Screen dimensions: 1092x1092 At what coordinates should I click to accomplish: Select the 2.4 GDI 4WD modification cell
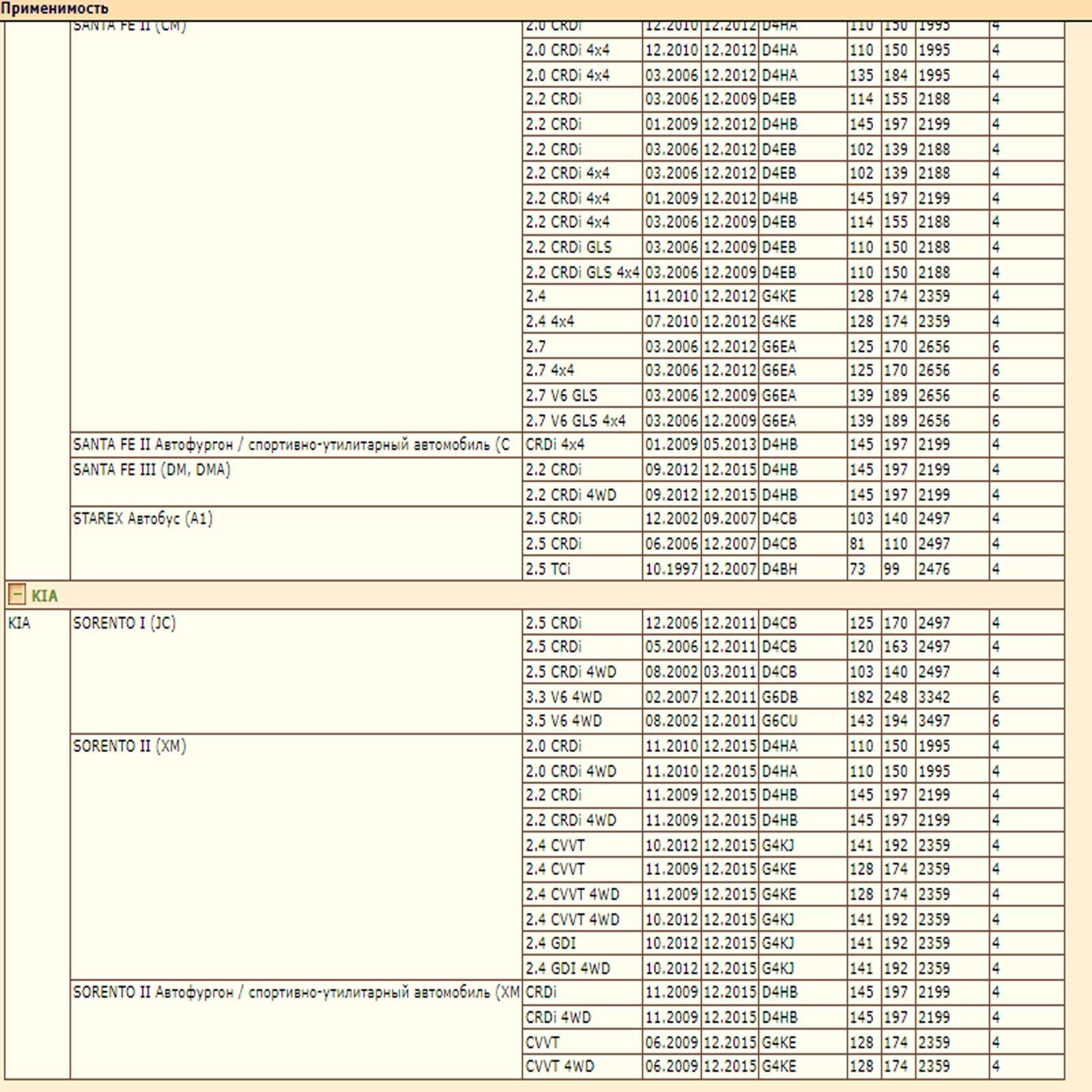point(568,968)
